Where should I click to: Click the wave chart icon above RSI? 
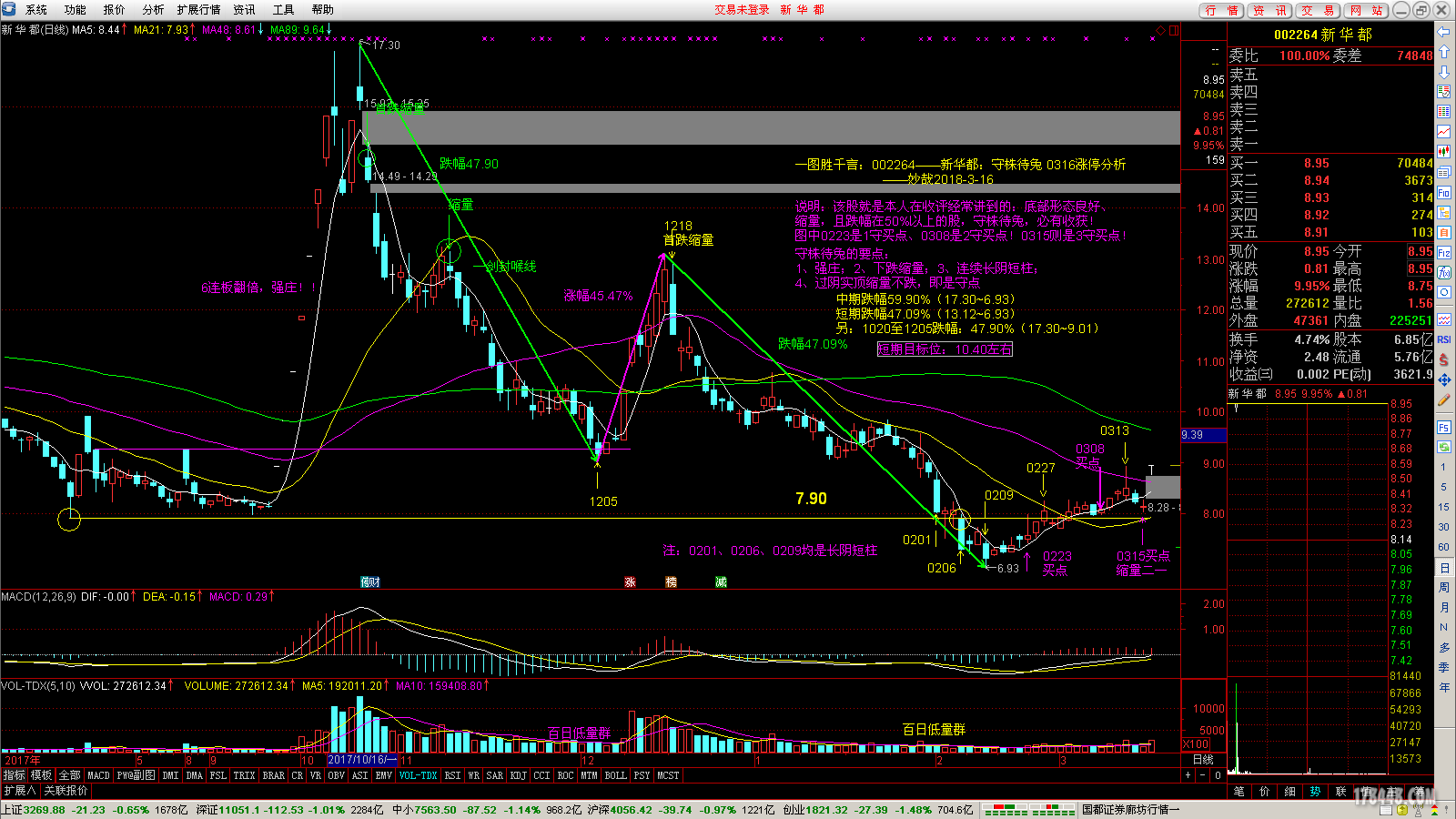[x=1444, y=318]
